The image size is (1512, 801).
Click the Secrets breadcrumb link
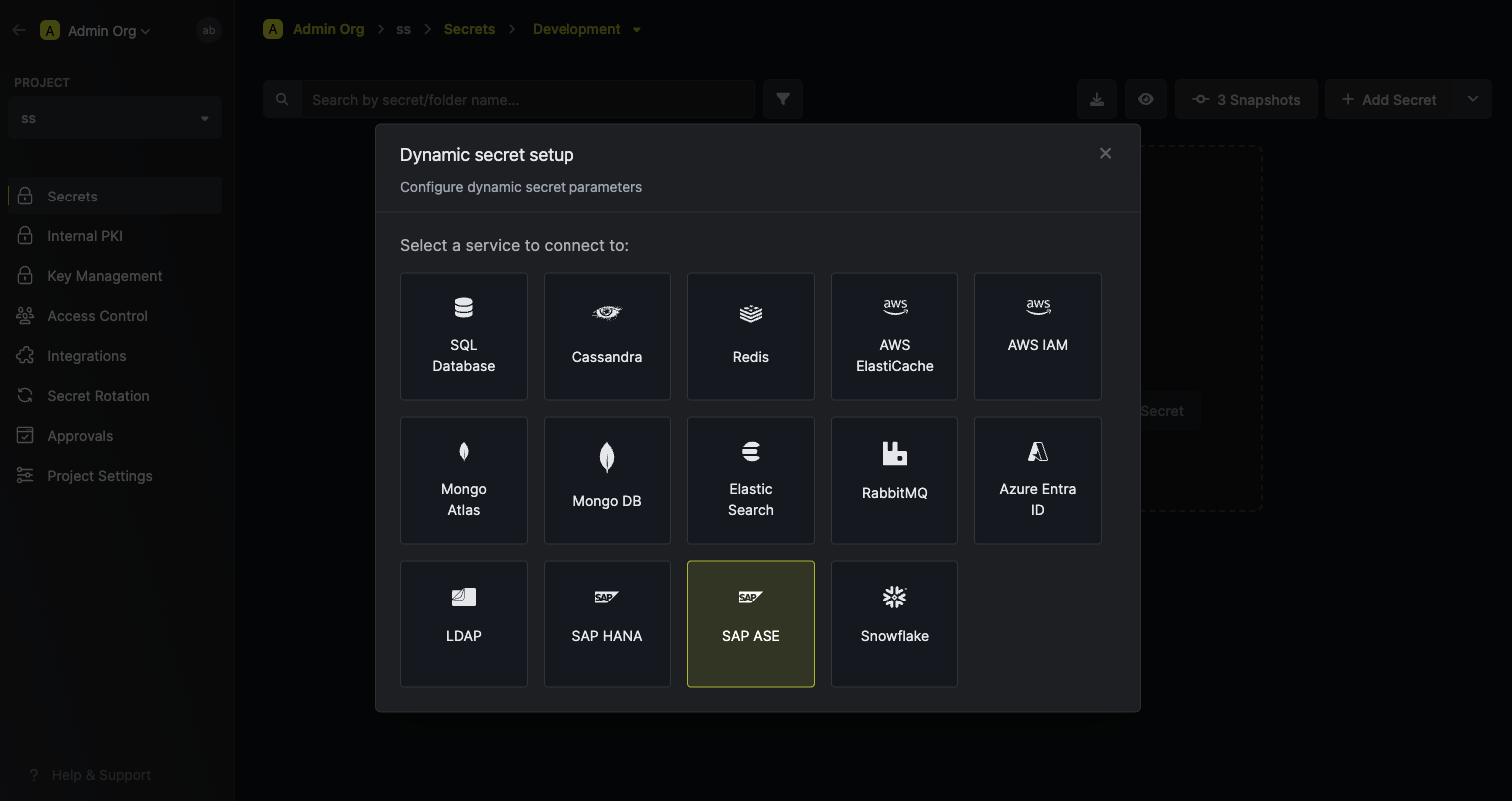[469, 29]
